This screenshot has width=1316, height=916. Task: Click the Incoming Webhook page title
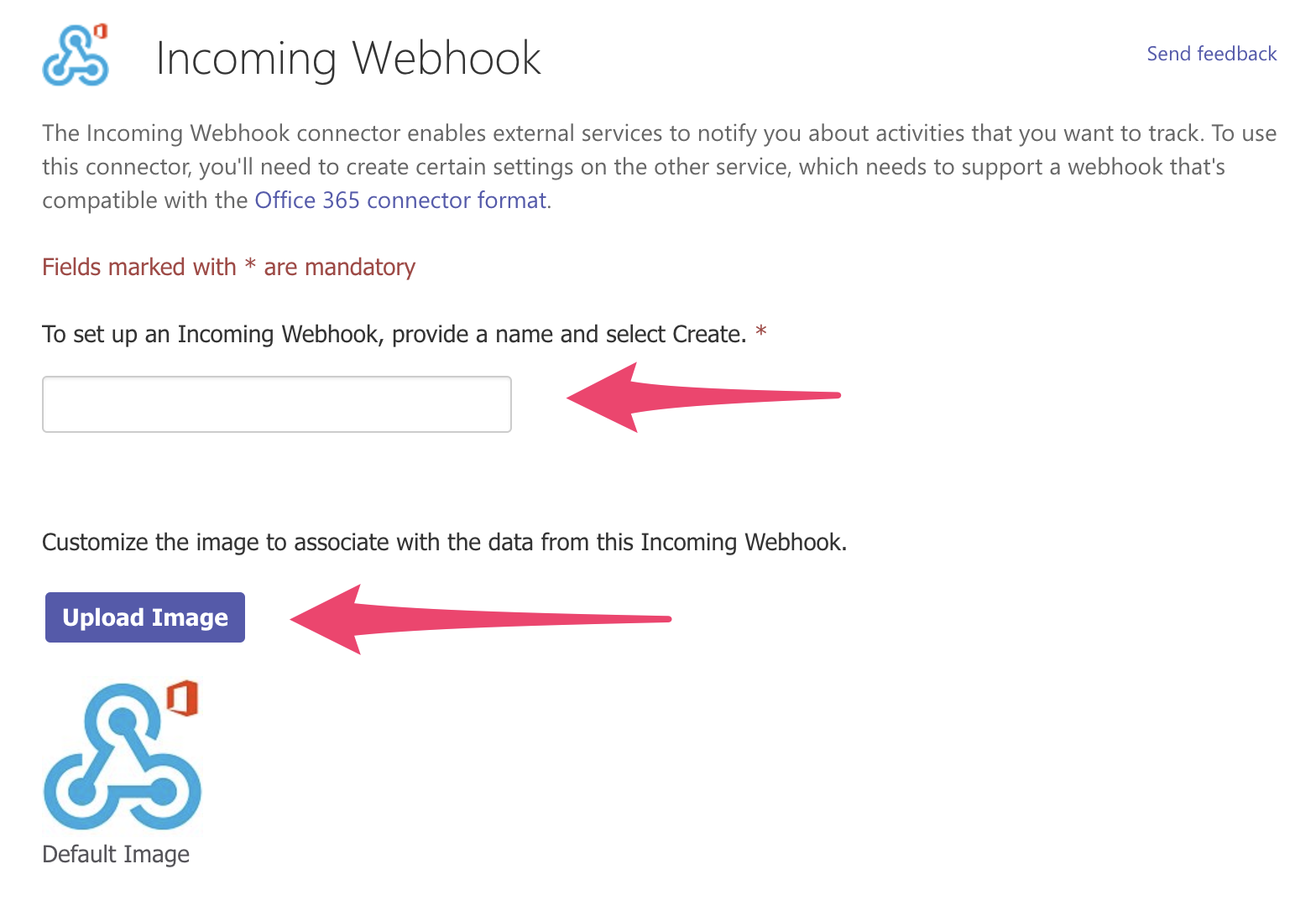click(x=348, y=59)
